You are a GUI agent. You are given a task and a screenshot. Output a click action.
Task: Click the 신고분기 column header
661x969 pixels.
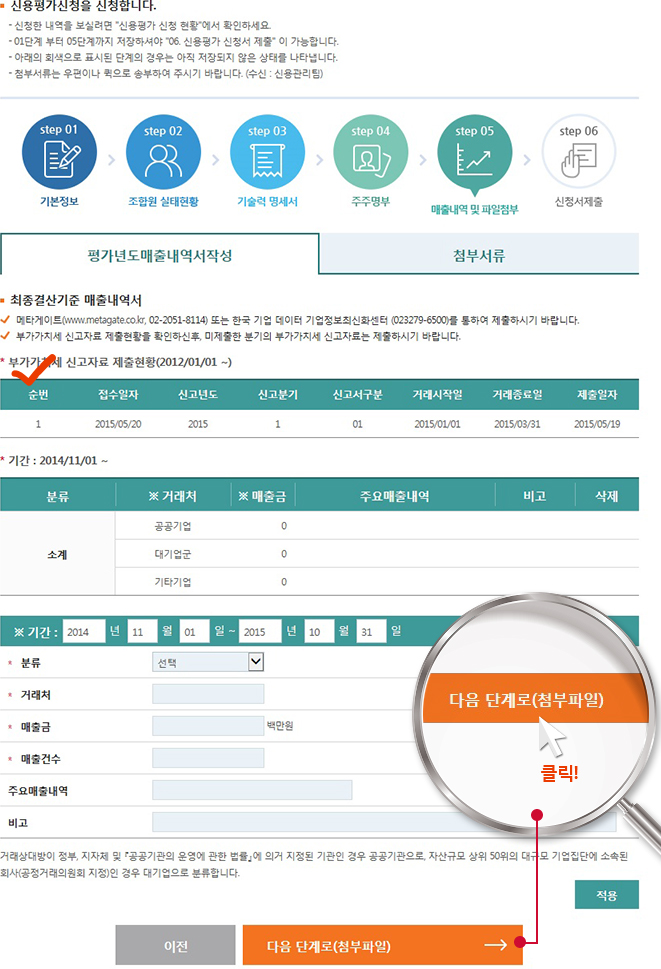[277, 394]
